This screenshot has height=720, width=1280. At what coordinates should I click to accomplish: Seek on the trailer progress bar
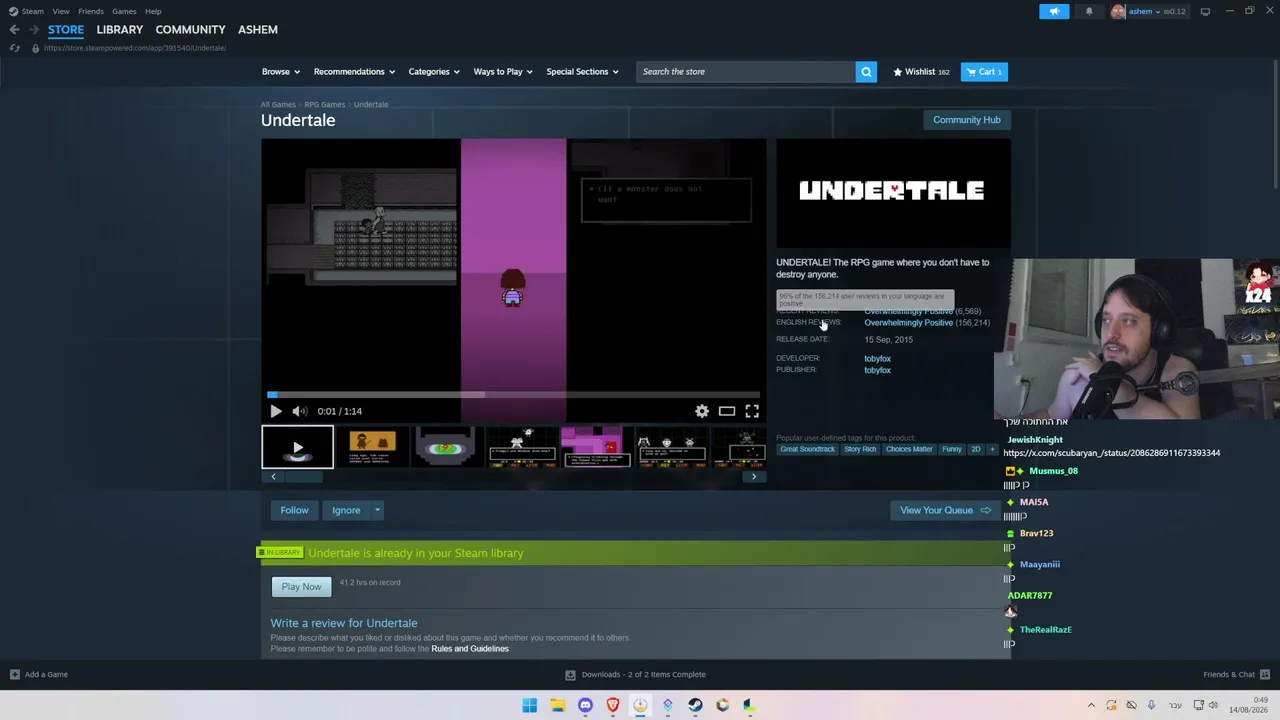[513, 394]
